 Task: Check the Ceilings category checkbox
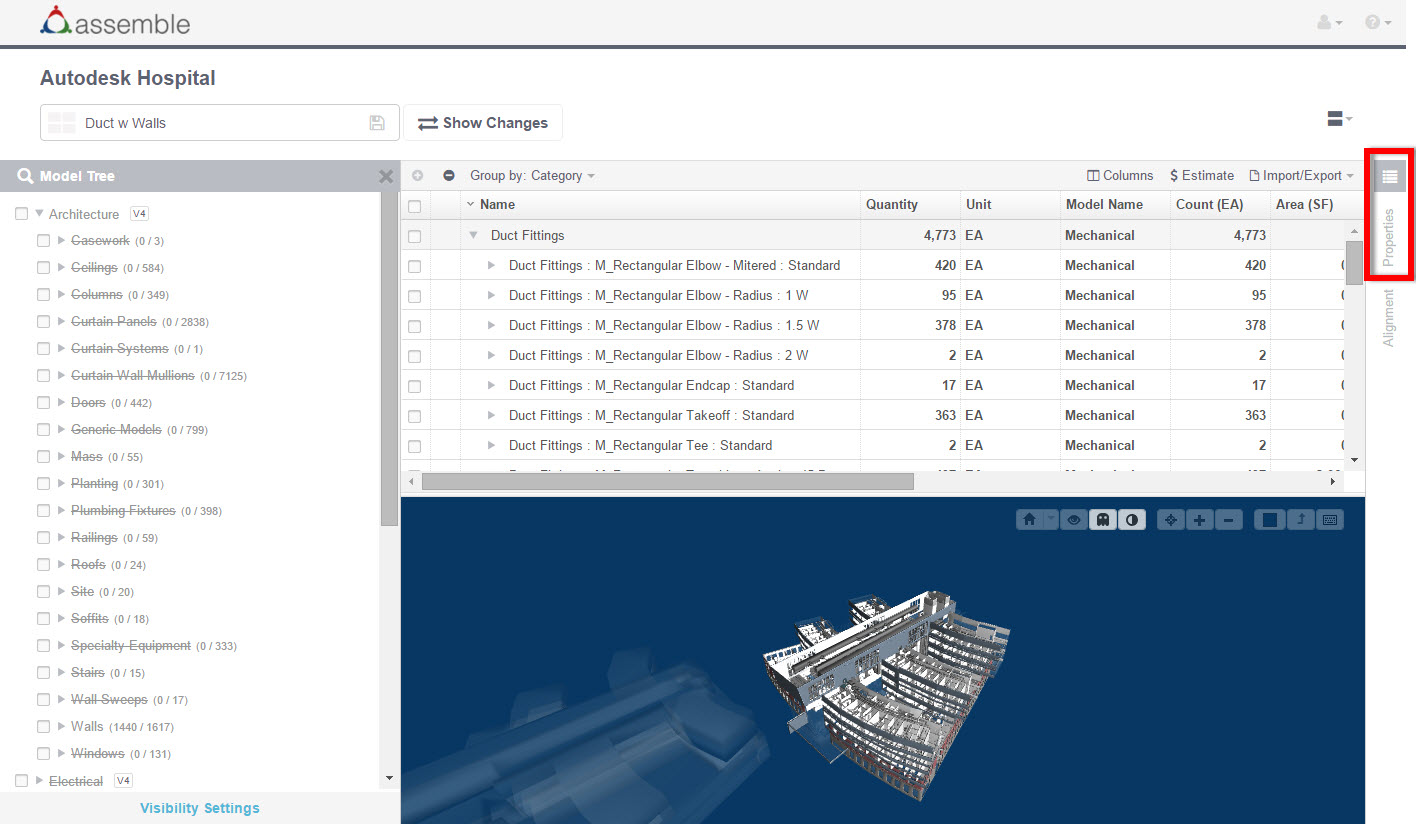coord(43,268)
